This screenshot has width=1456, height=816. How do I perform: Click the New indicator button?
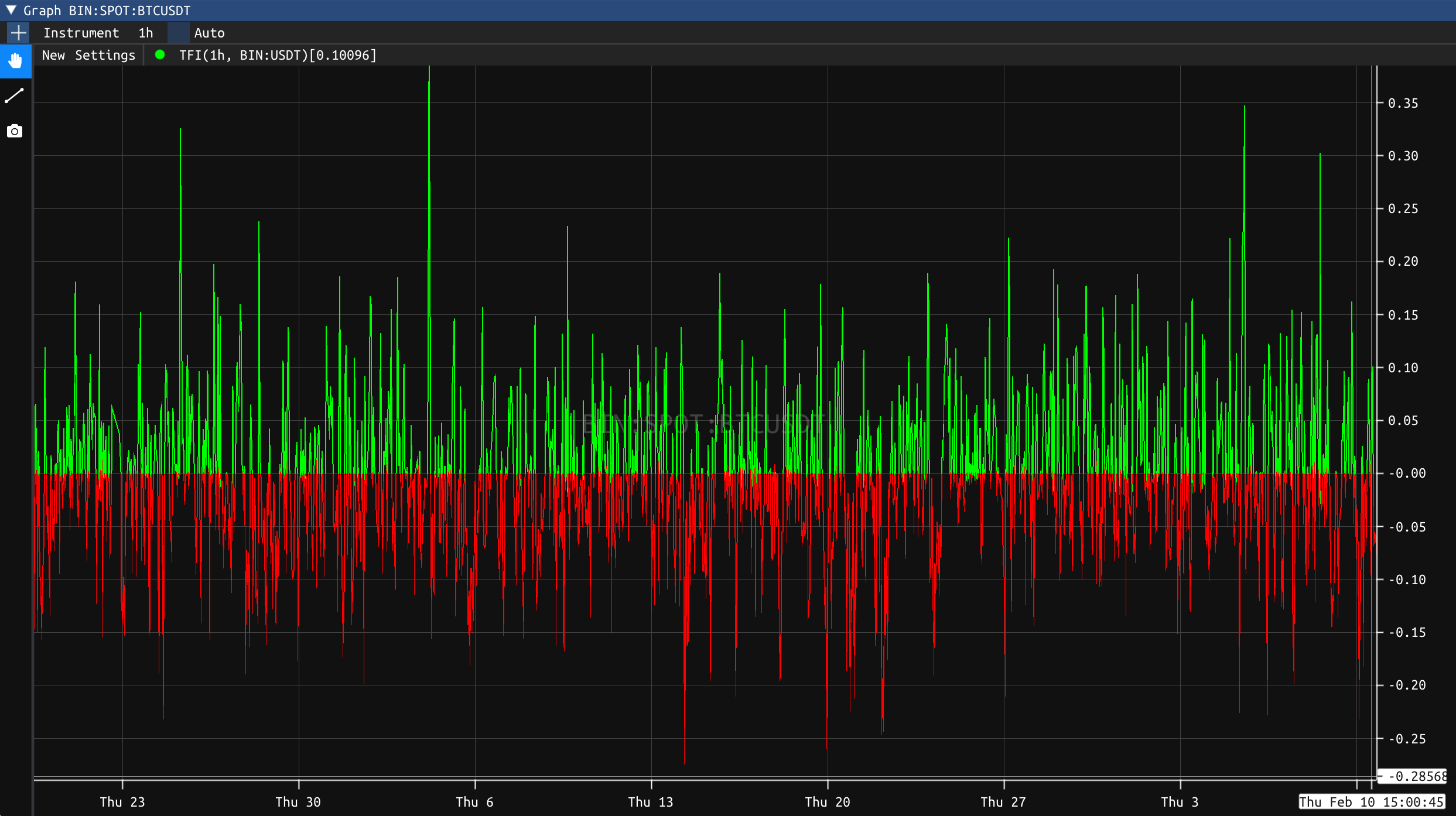coord(53,55)
